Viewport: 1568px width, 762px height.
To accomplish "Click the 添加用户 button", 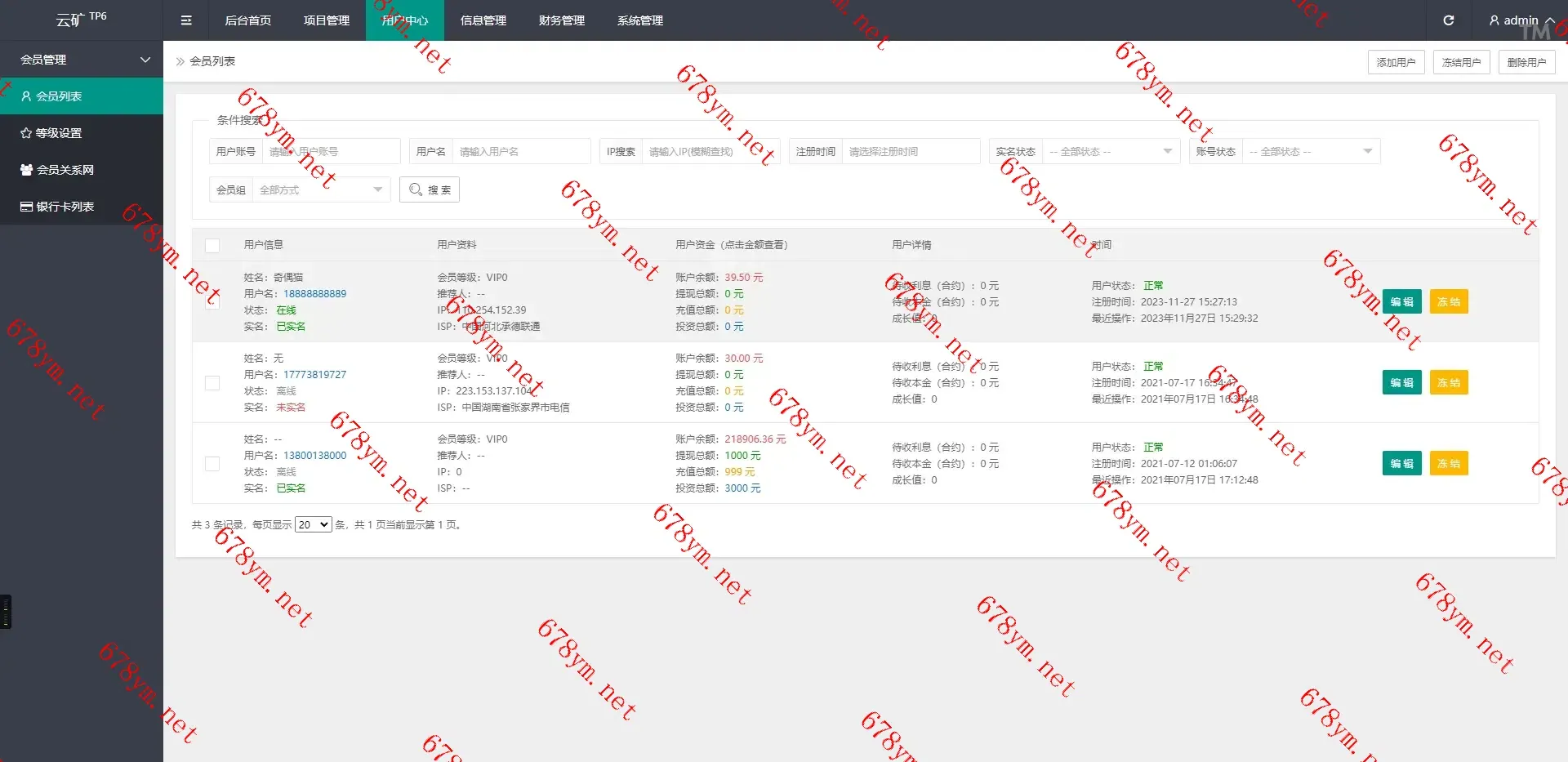I will pyautogui.click(x=1396, y=62).
